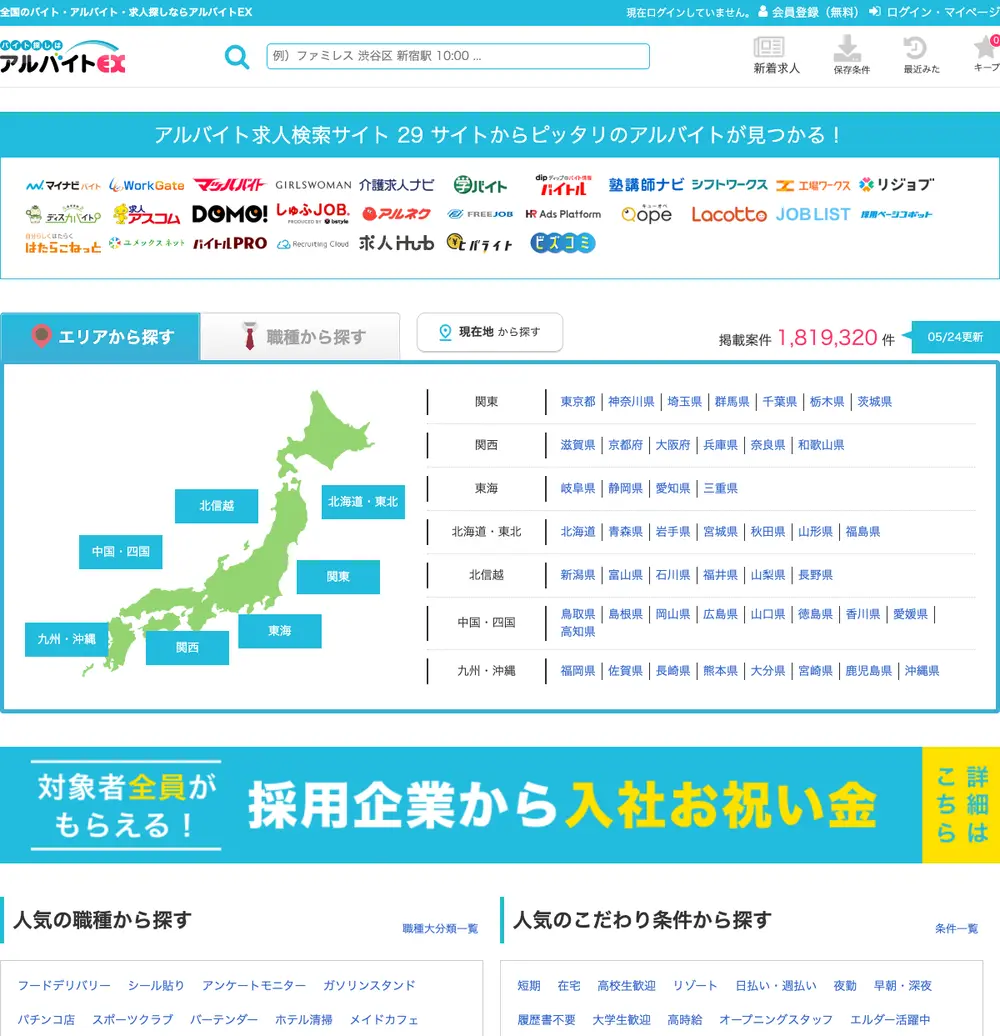The image size is (1000, 1036).
Task: Switch to エリアから探す tab
Action: pos(100,336)
